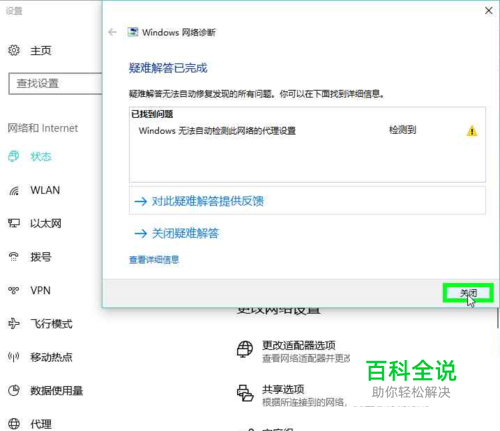Click the VPN icon in sidebar

click(x=14, y=290)
